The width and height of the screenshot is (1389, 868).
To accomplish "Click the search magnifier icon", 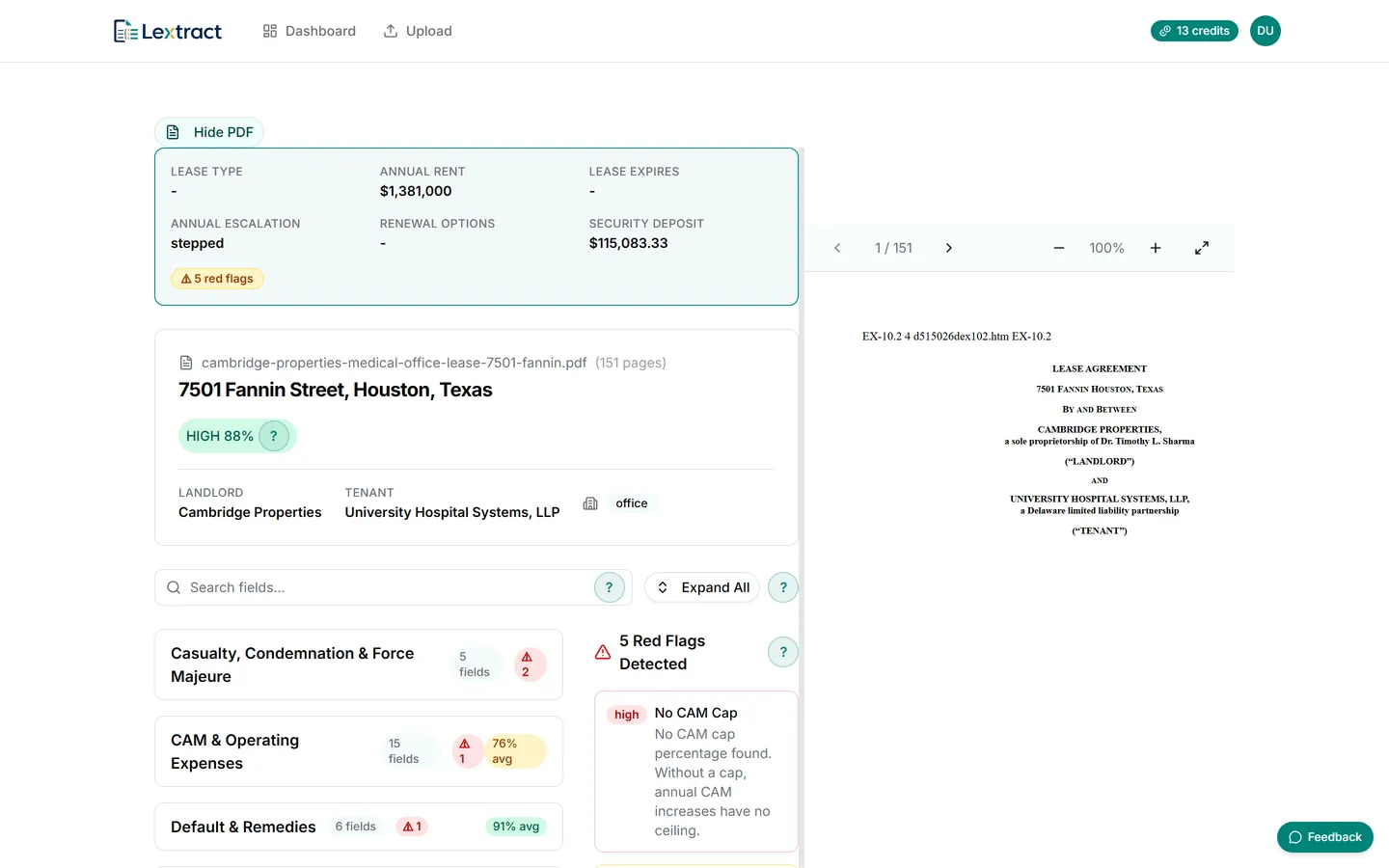I will point(174,587).
